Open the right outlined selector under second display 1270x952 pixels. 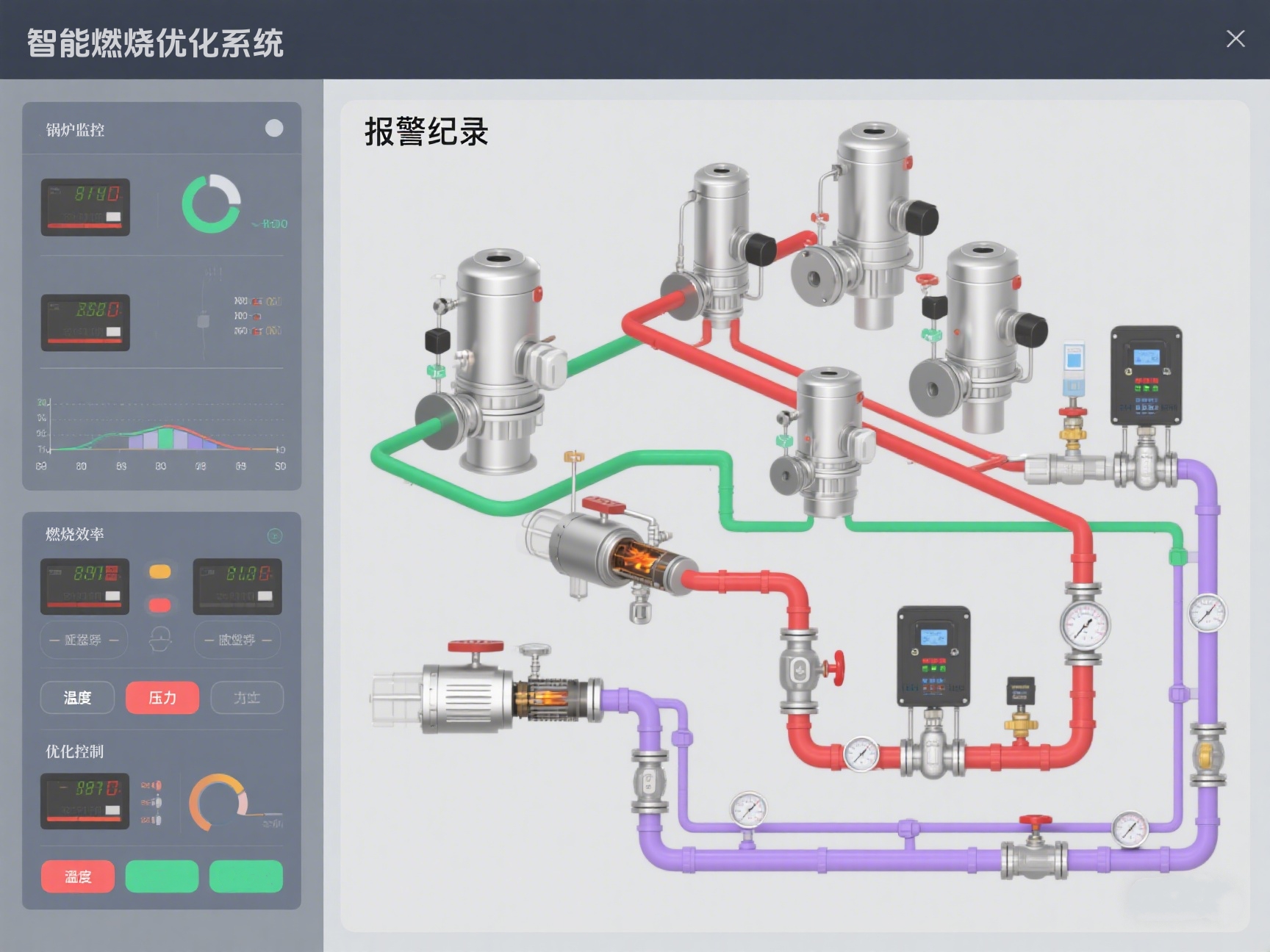[x=238, y=640]
